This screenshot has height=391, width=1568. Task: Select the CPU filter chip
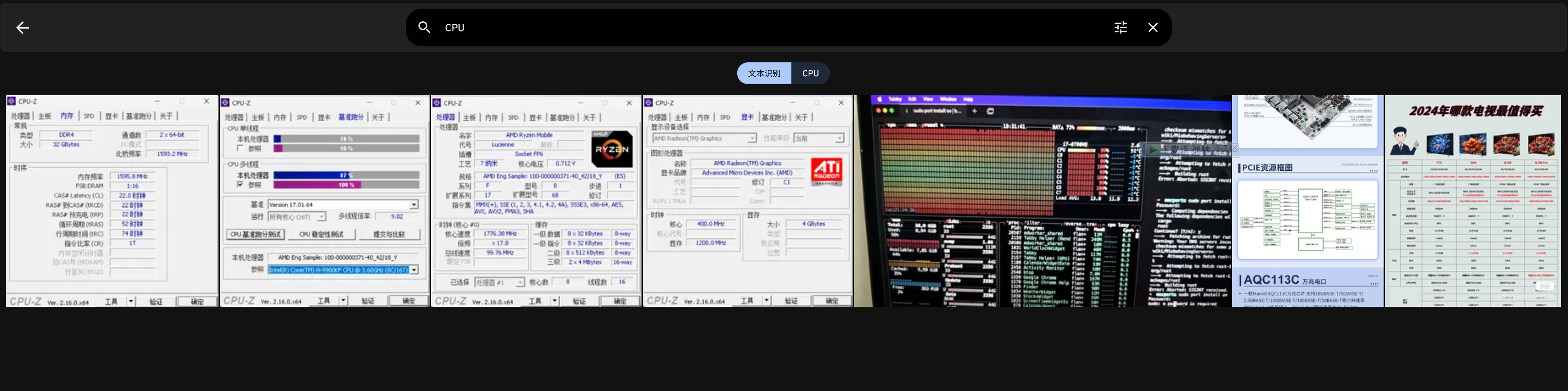tap(810, 73)
